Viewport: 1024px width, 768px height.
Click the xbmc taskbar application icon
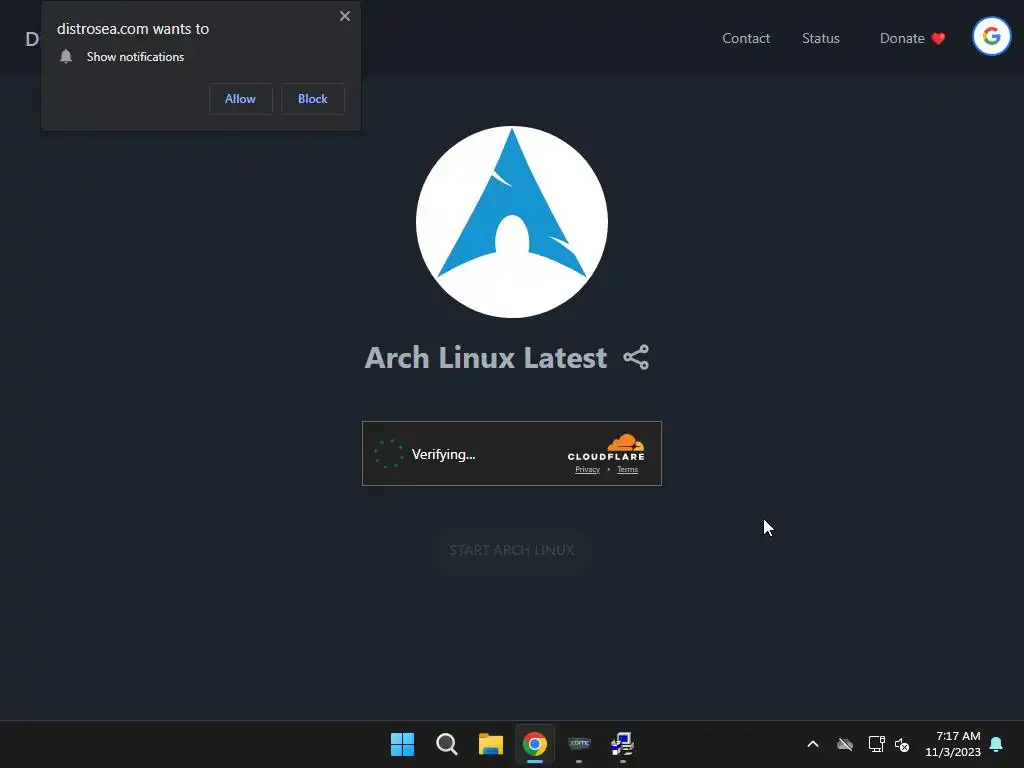click(579, 744)
